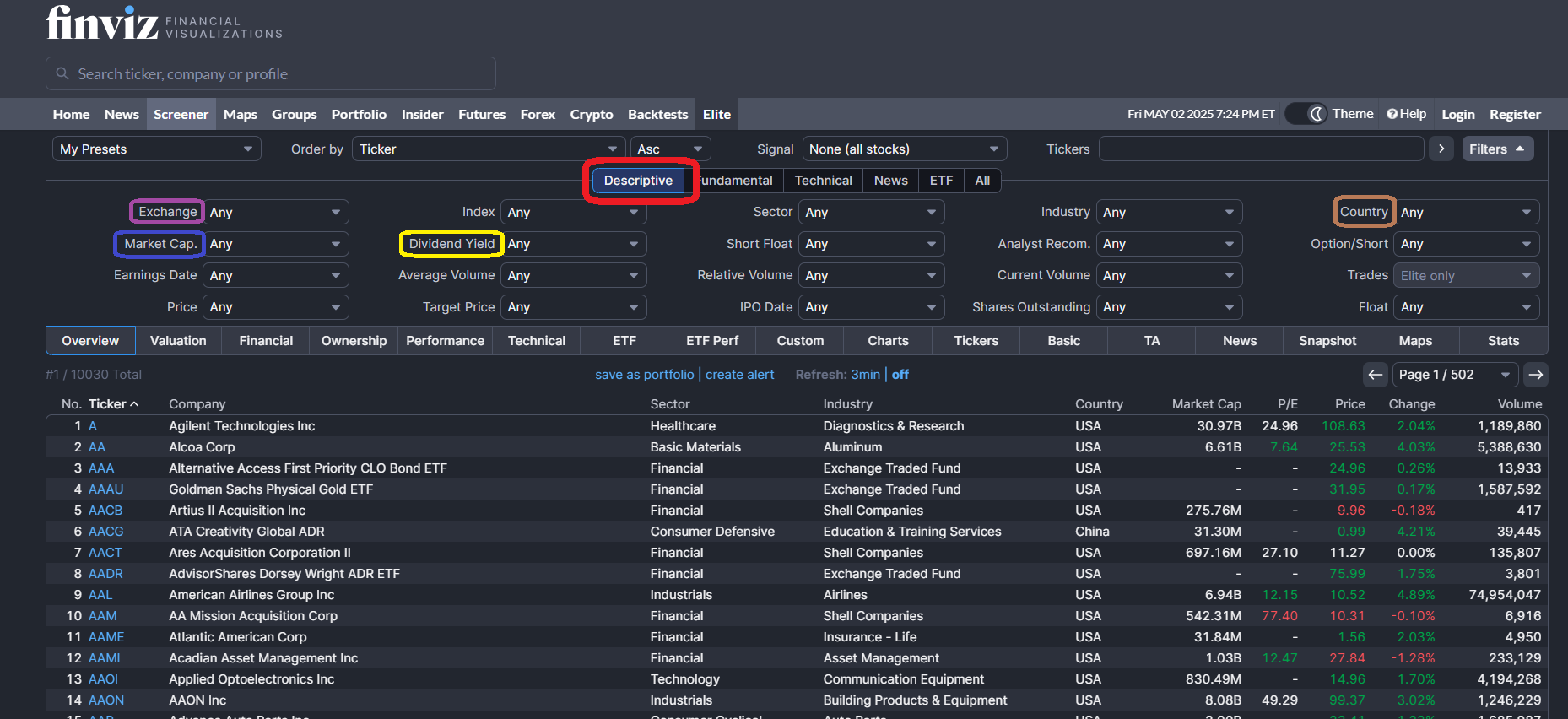Expand the Country filter dropdown
The height and width of the screenshot is (719, 1568).
coord(1467,212)
